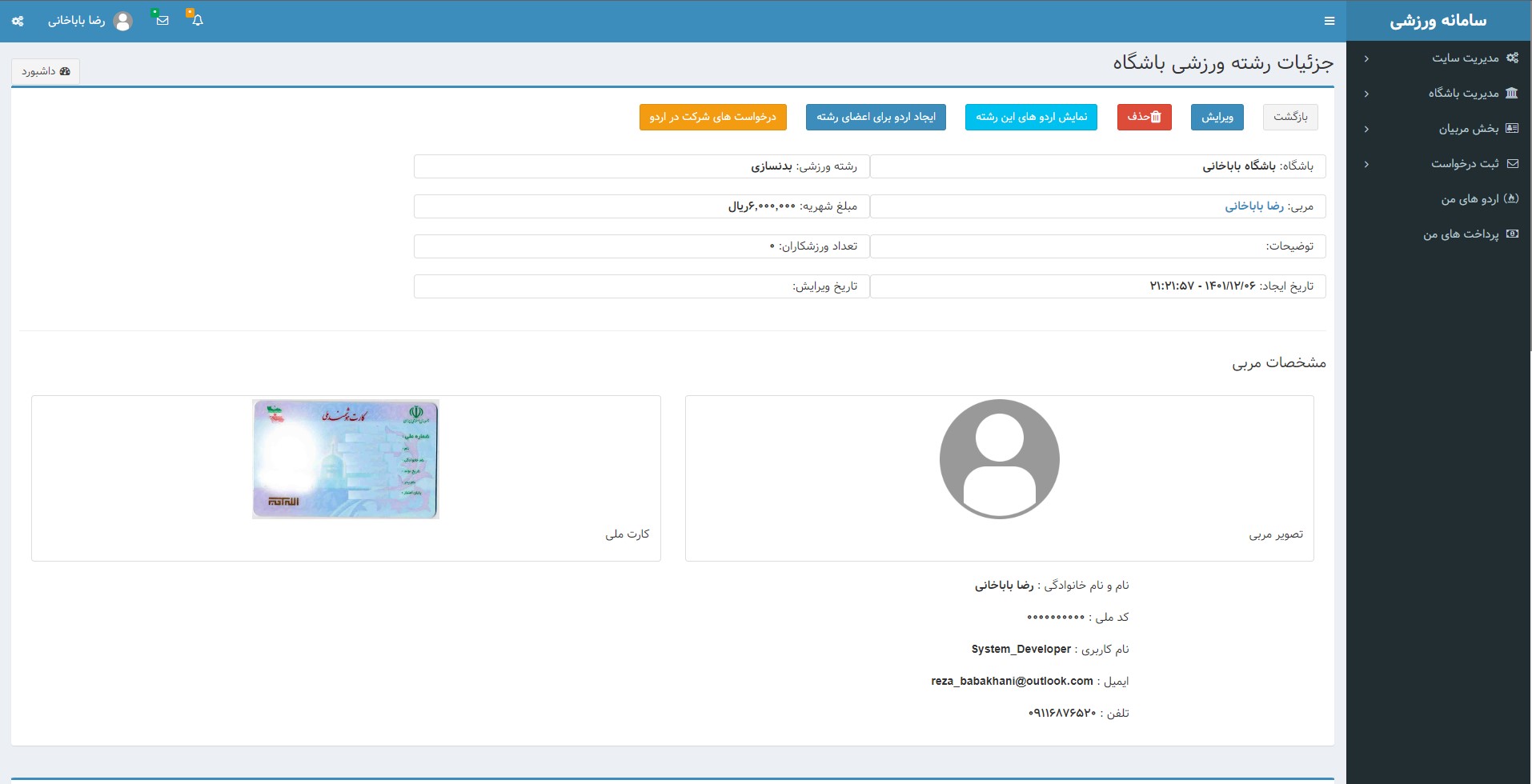The image size is (1532, 784).
Task: Expand the مدیریت باشگاه submenu arrow
Action: [1366, 94]
